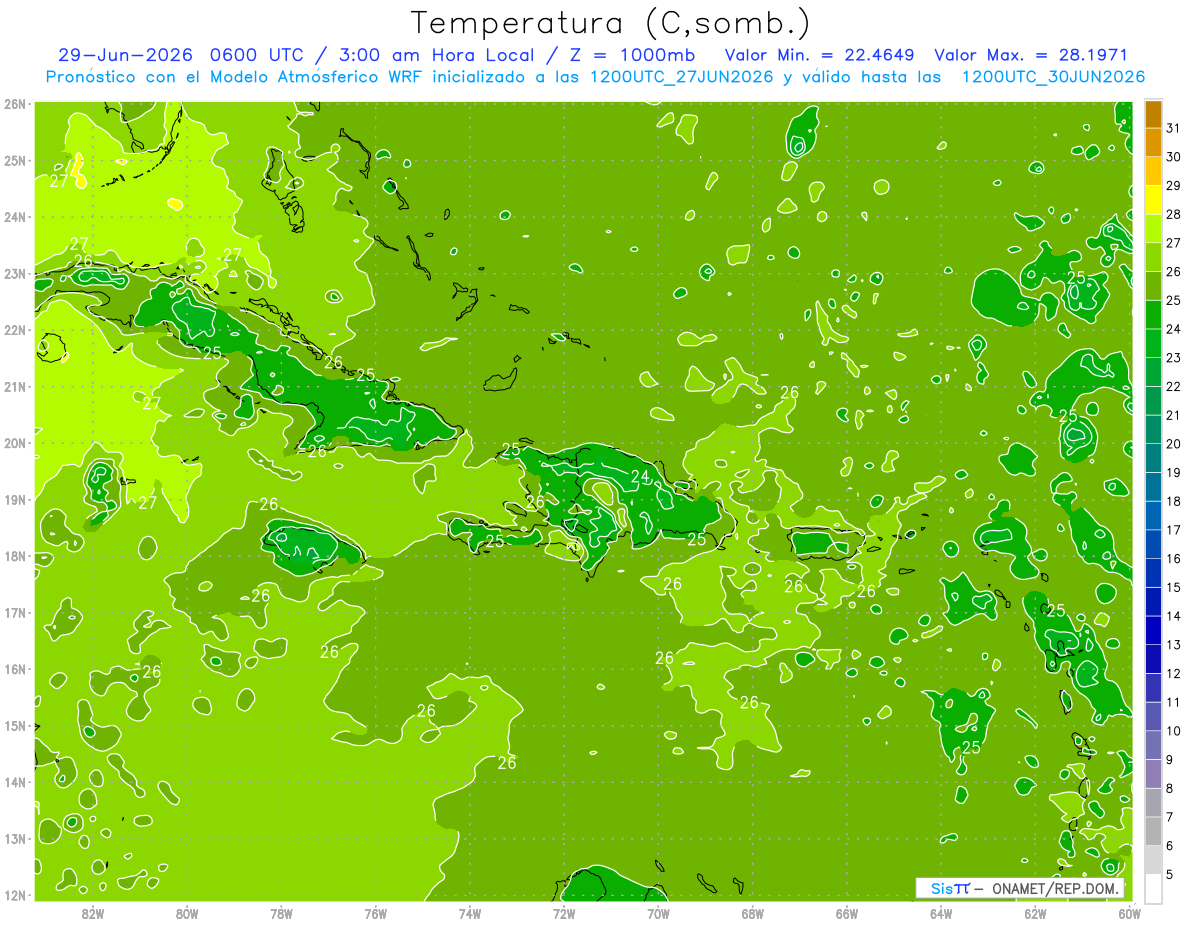Click the legend value 31
Screen dimensions: 1200x927
click(1173, 128)
